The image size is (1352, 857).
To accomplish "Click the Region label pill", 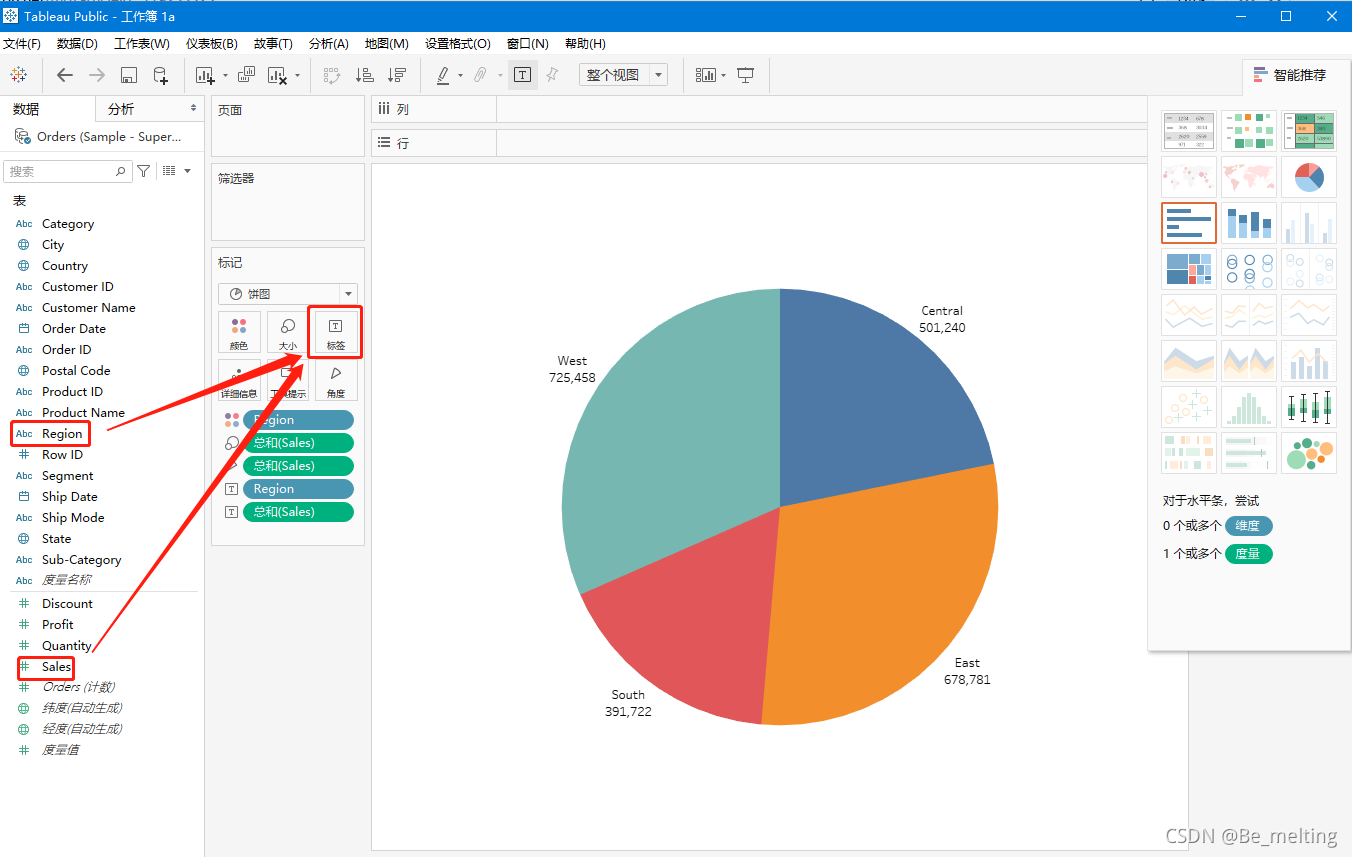I will (298, 489).
